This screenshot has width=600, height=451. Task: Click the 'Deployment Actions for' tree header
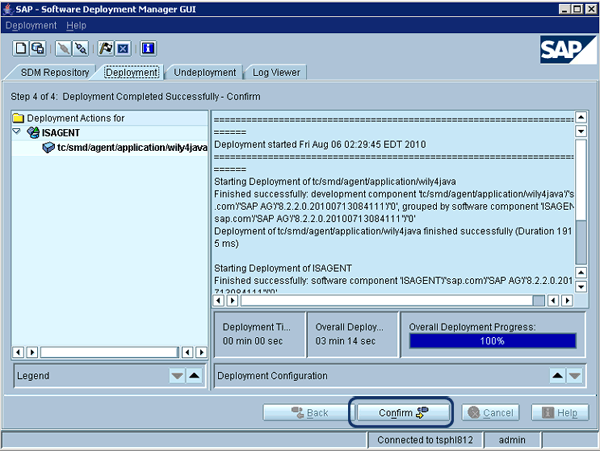[76, 118]
